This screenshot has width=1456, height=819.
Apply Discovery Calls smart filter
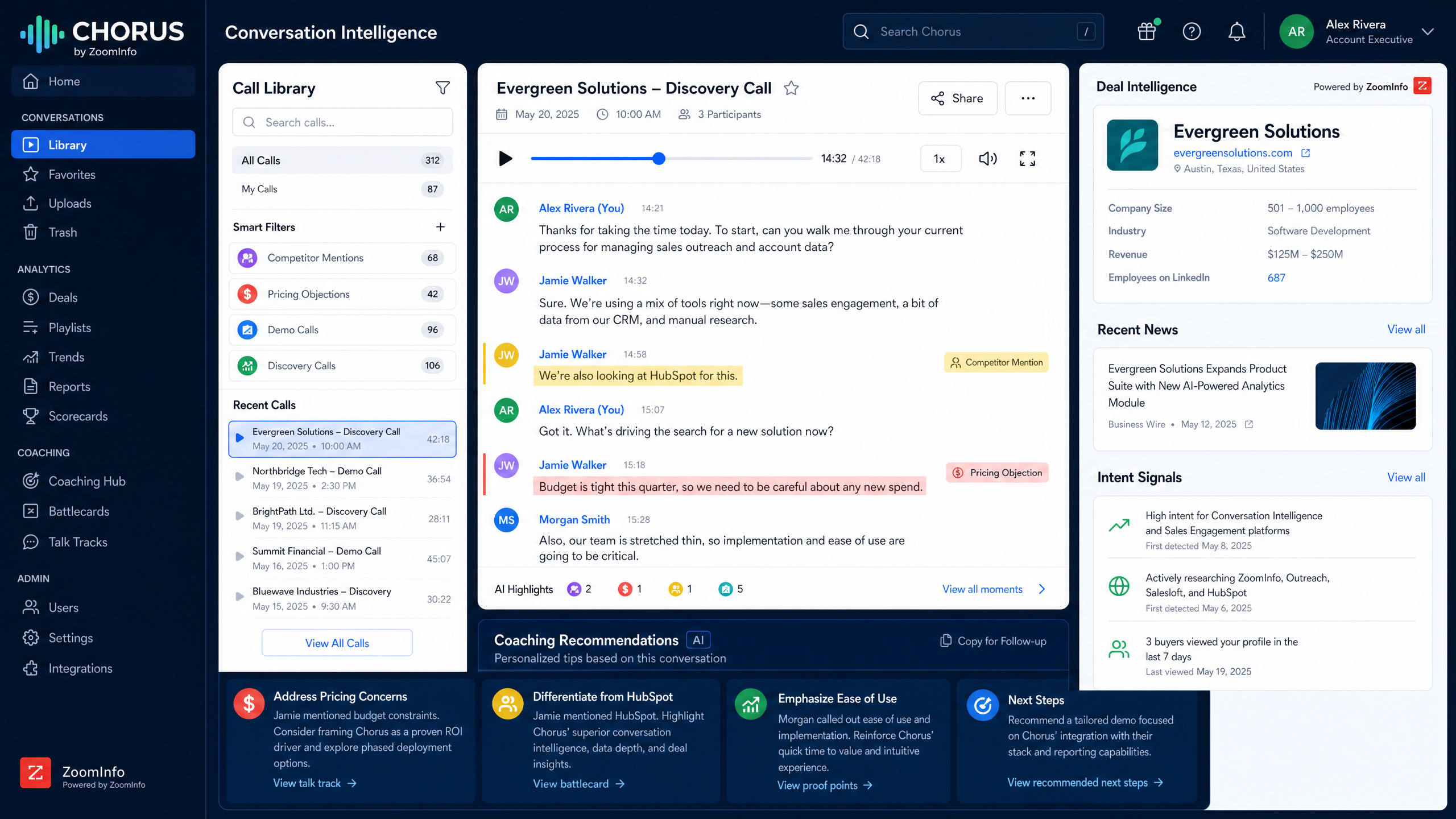342,366
